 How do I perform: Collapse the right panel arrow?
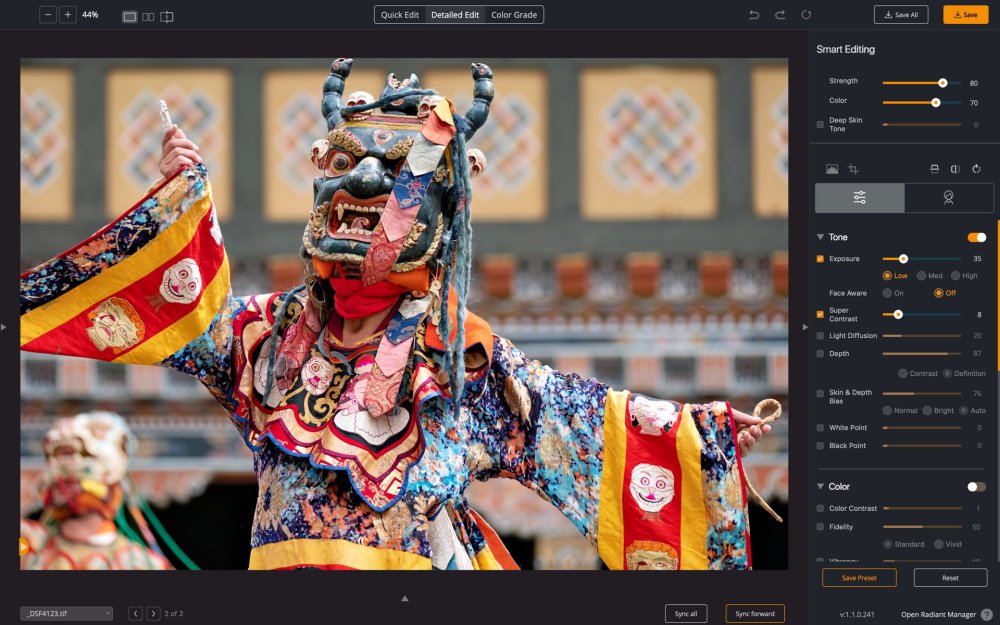[x=805, y=327]
